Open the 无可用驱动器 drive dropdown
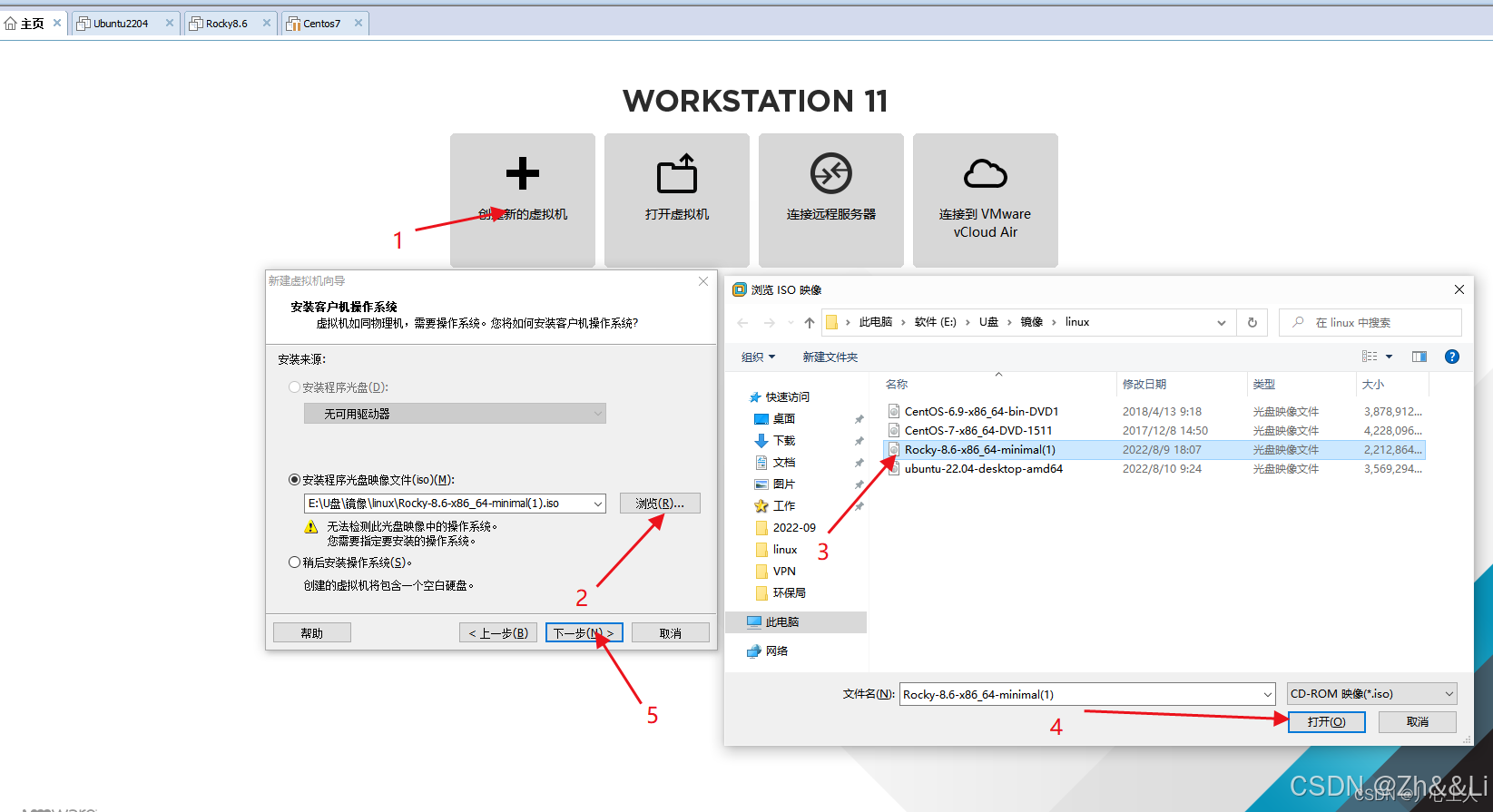This screenshot has height=812, width=1493. click(455, 414)
